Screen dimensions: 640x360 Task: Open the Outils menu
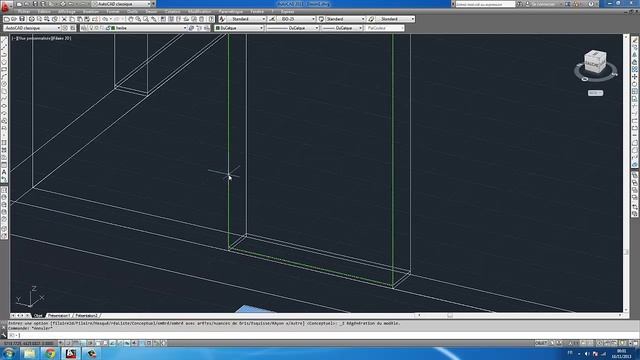point(132,12)
